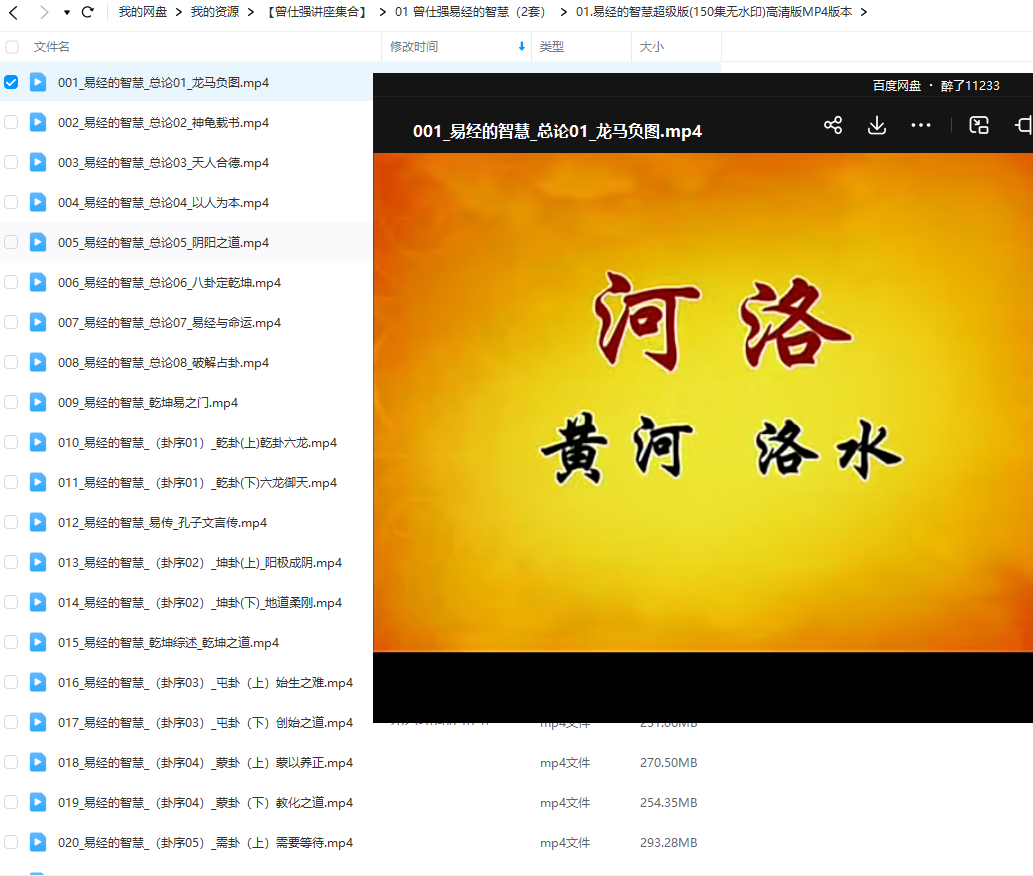Expand chevron after 我的网盘 breadcrumb
Image resolution: width=1033 pixels, height=876 pixels.
[179, 12]
